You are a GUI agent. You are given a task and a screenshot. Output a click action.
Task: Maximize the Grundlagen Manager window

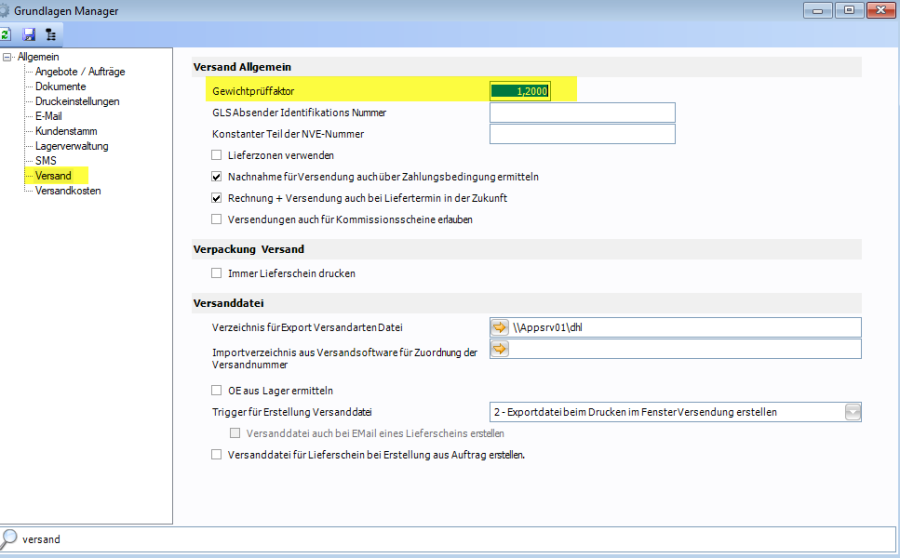click(849, 10)
